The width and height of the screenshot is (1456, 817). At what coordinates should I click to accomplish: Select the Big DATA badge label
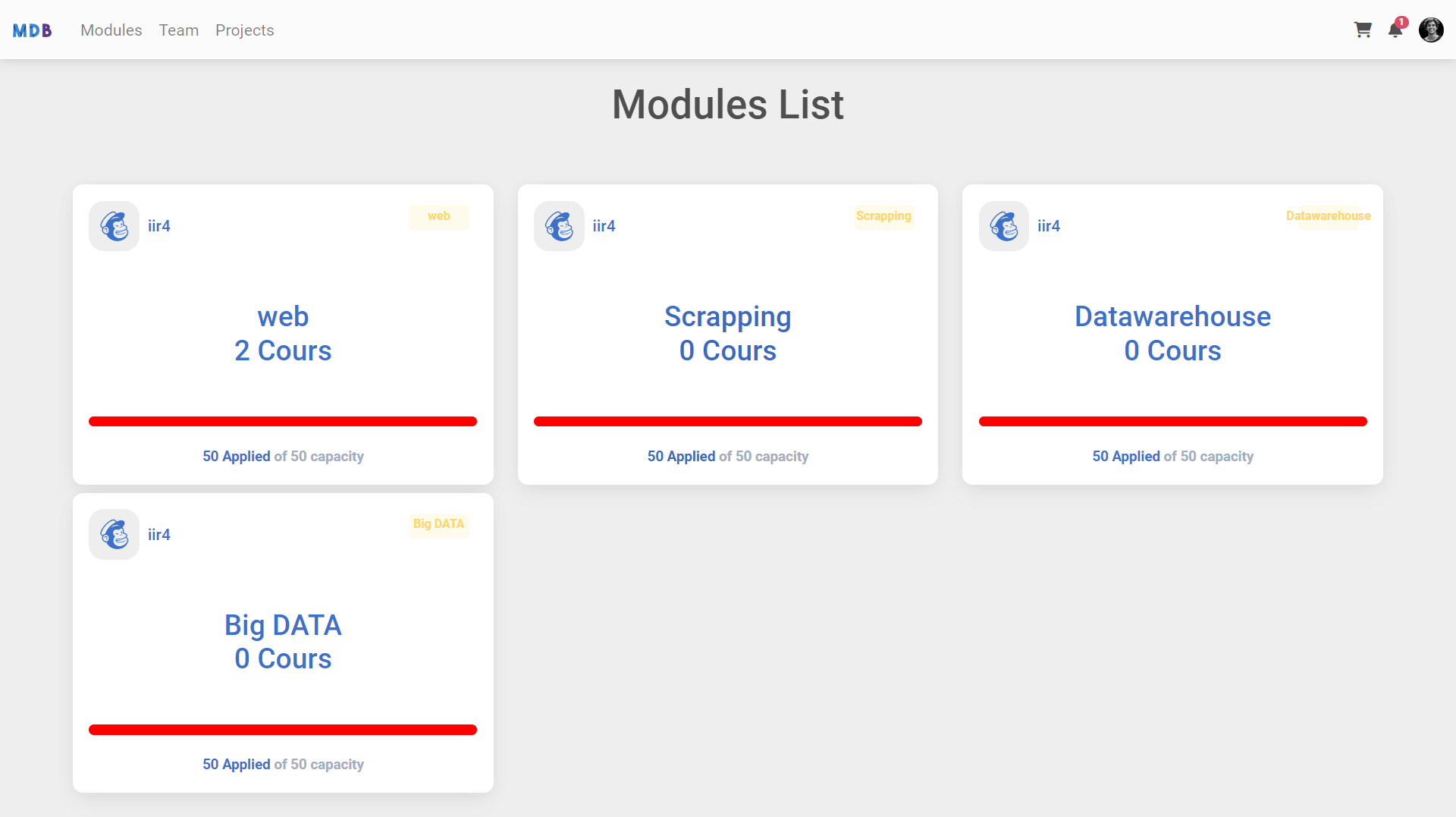pyautogui.click(x=438, y=523)
